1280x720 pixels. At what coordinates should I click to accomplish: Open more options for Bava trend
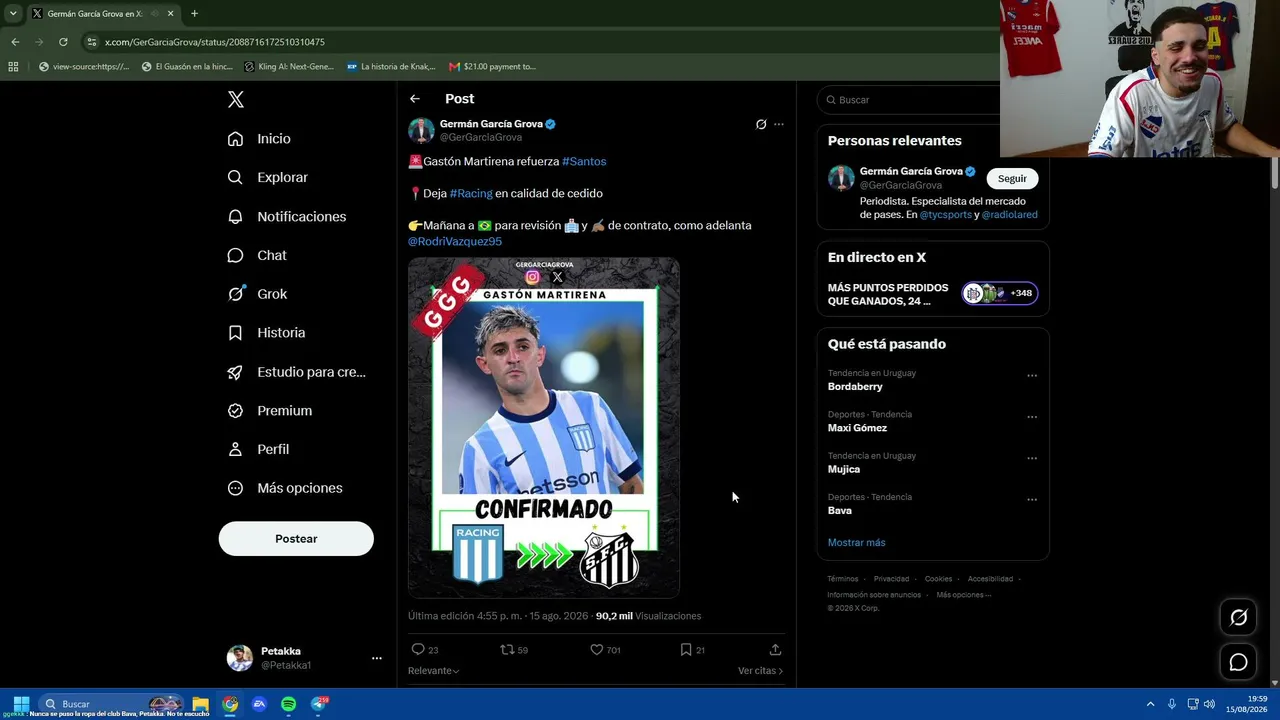[1032, 499]
